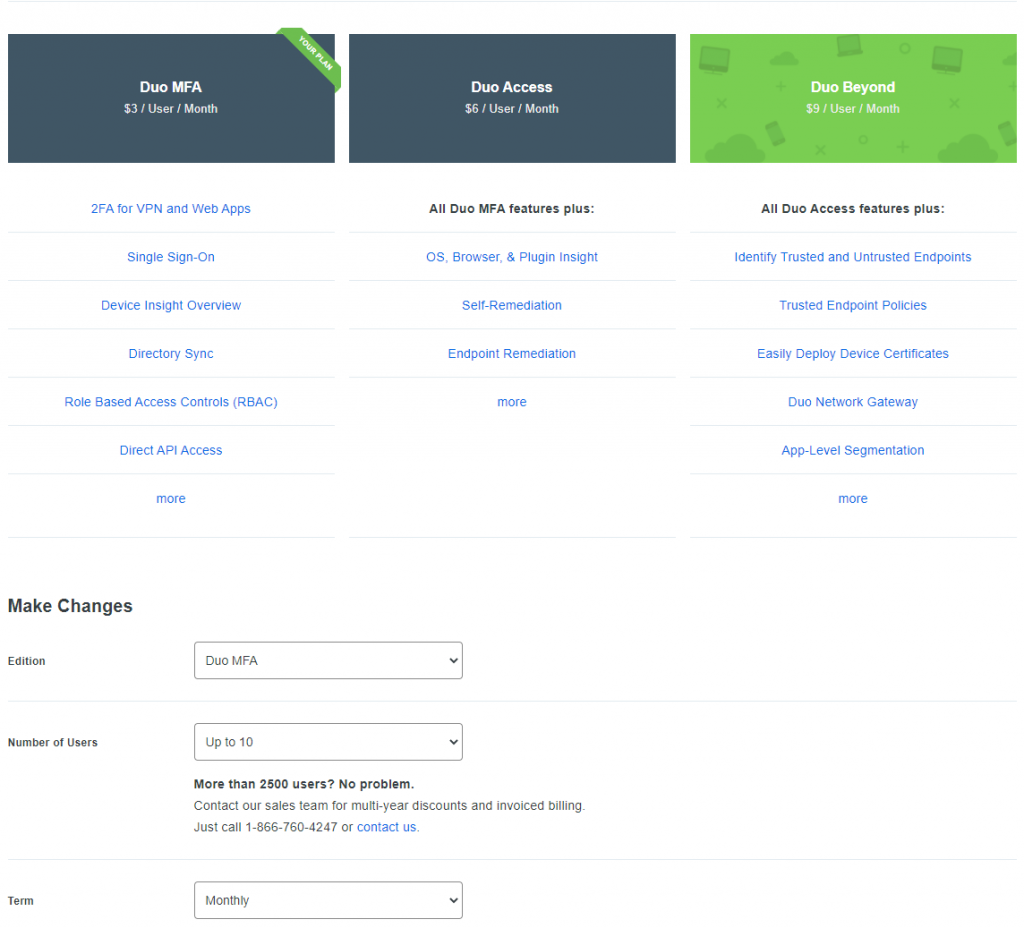Click the multi-year discounts sentence
Image resolution: width=1024 pixels, height=928 pixels.
(x=389, y=805)
